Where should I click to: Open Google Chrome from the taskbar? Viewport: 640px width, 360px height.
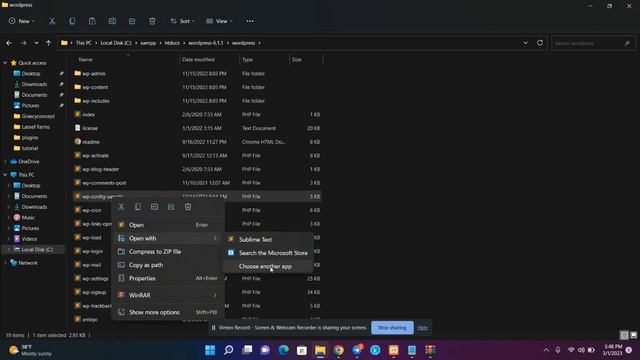(338, 350)
